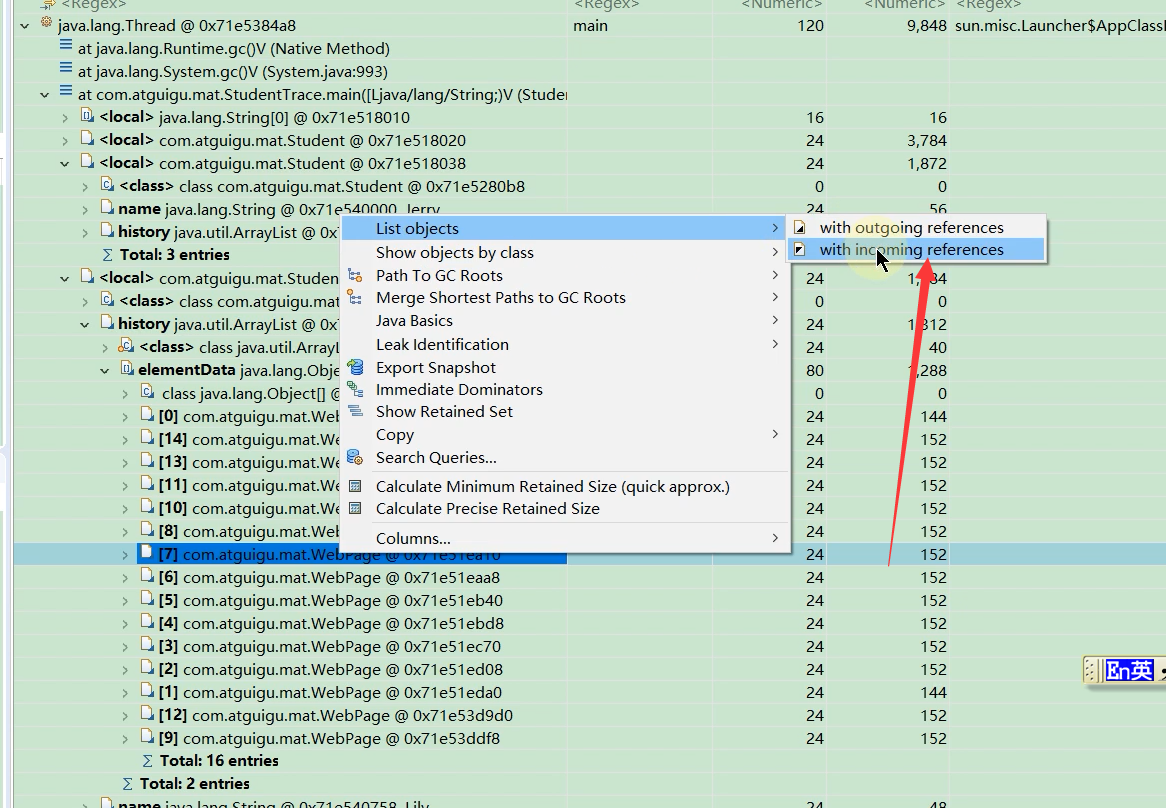Click the Path To GC Roots icon
This screenshot has height=808, width=1166.
[355, 276]
